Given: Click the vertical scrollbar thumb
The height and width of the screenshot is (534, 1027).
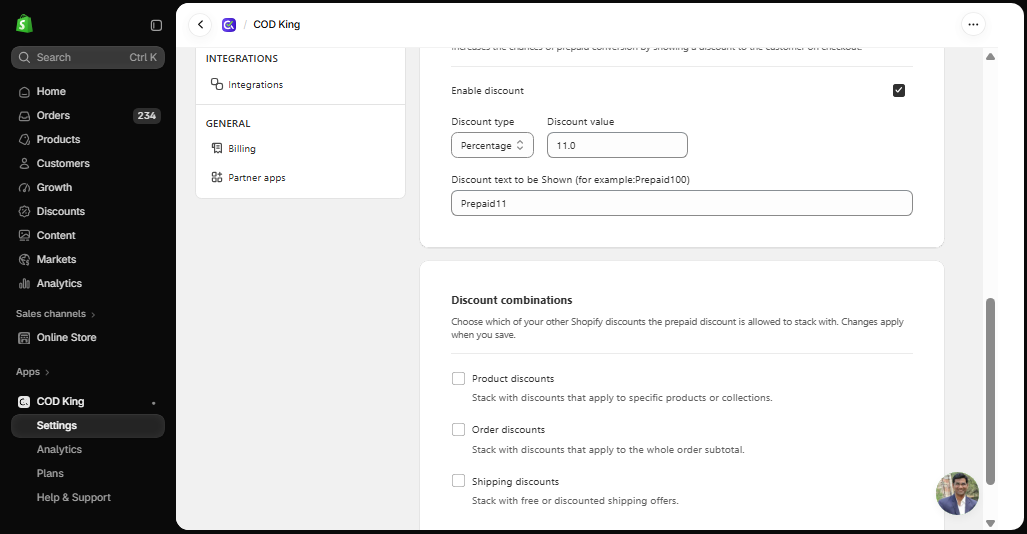Looking at the screenshot, I should click(990, 391).
